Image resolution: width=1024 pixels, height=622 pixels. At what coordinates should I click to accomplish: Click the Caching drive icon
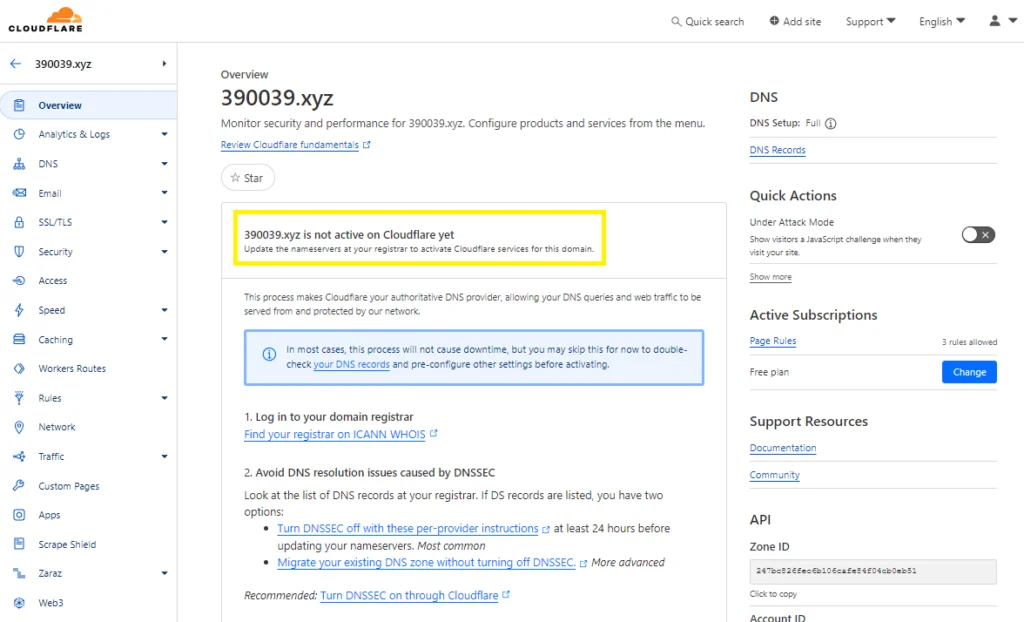19,339
